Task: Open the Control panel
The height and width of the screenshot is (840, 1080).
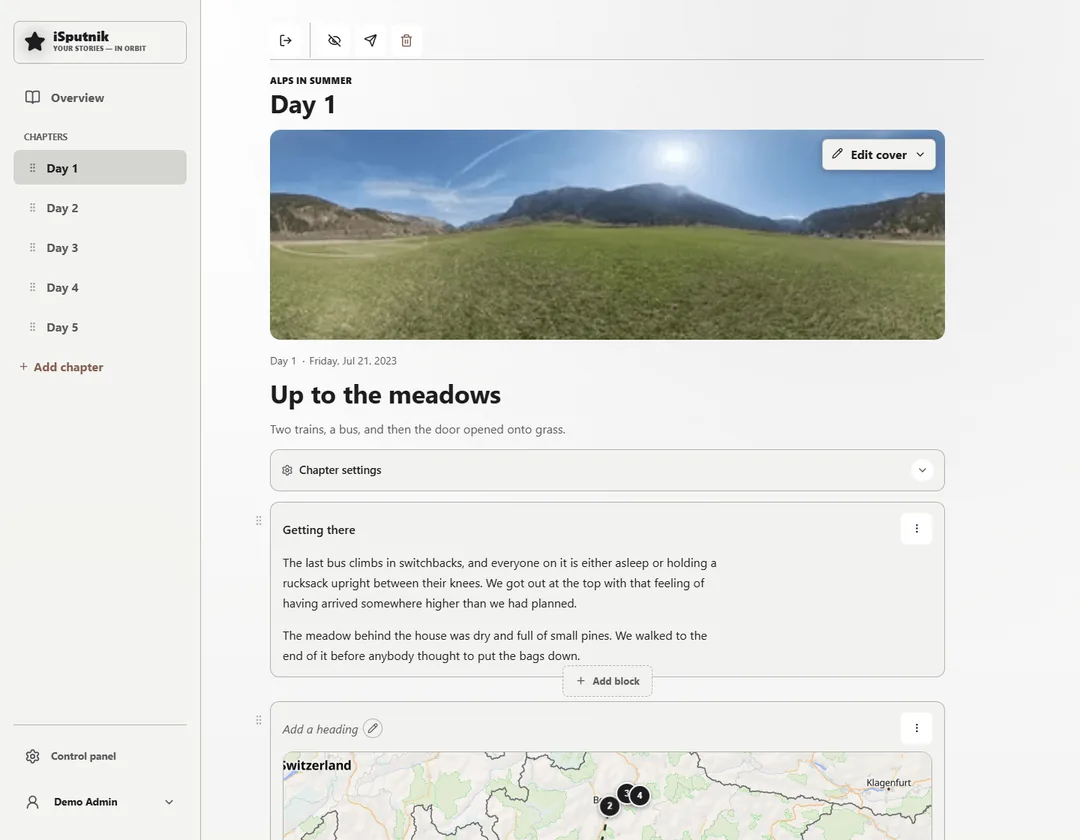Action: [x=100, y=756]
